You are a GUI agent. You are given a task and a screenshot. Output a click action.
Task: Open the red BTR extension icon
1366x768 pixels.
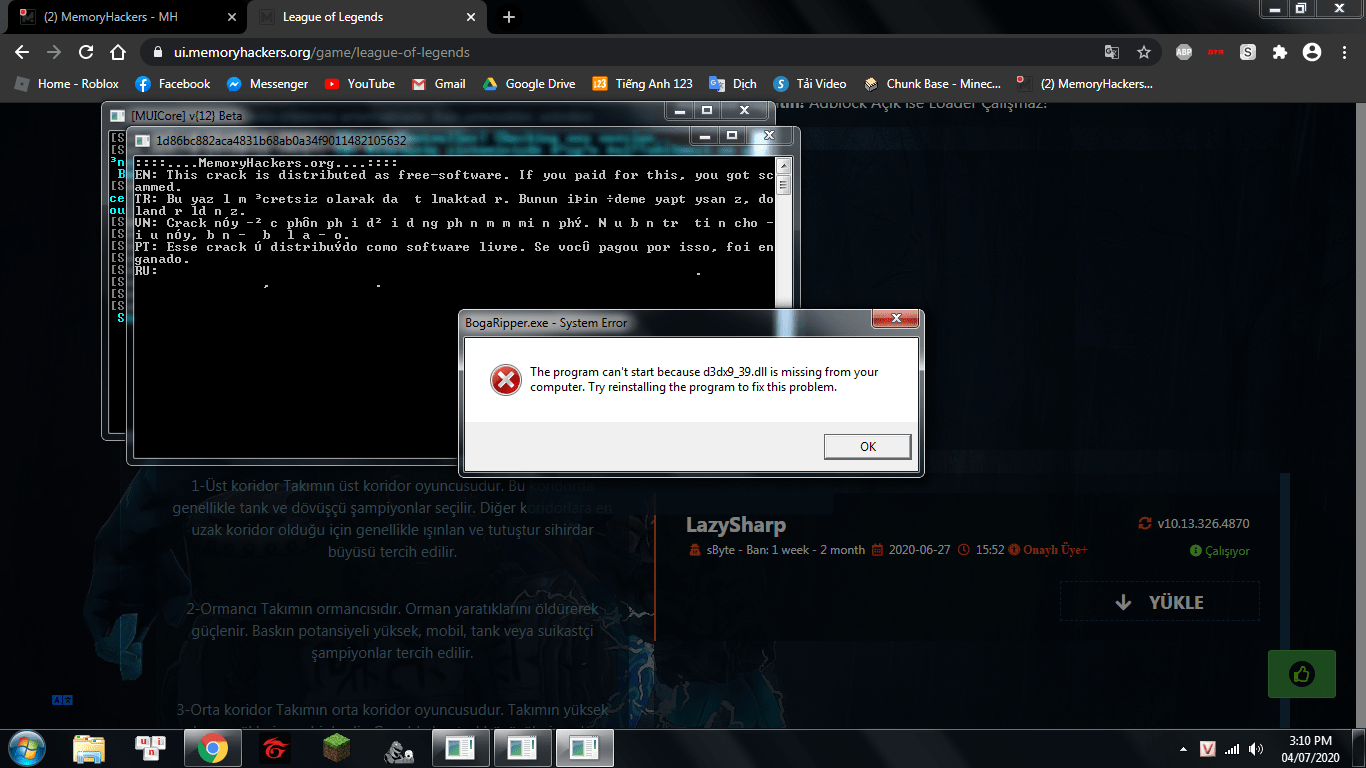tap(1216, 52)
